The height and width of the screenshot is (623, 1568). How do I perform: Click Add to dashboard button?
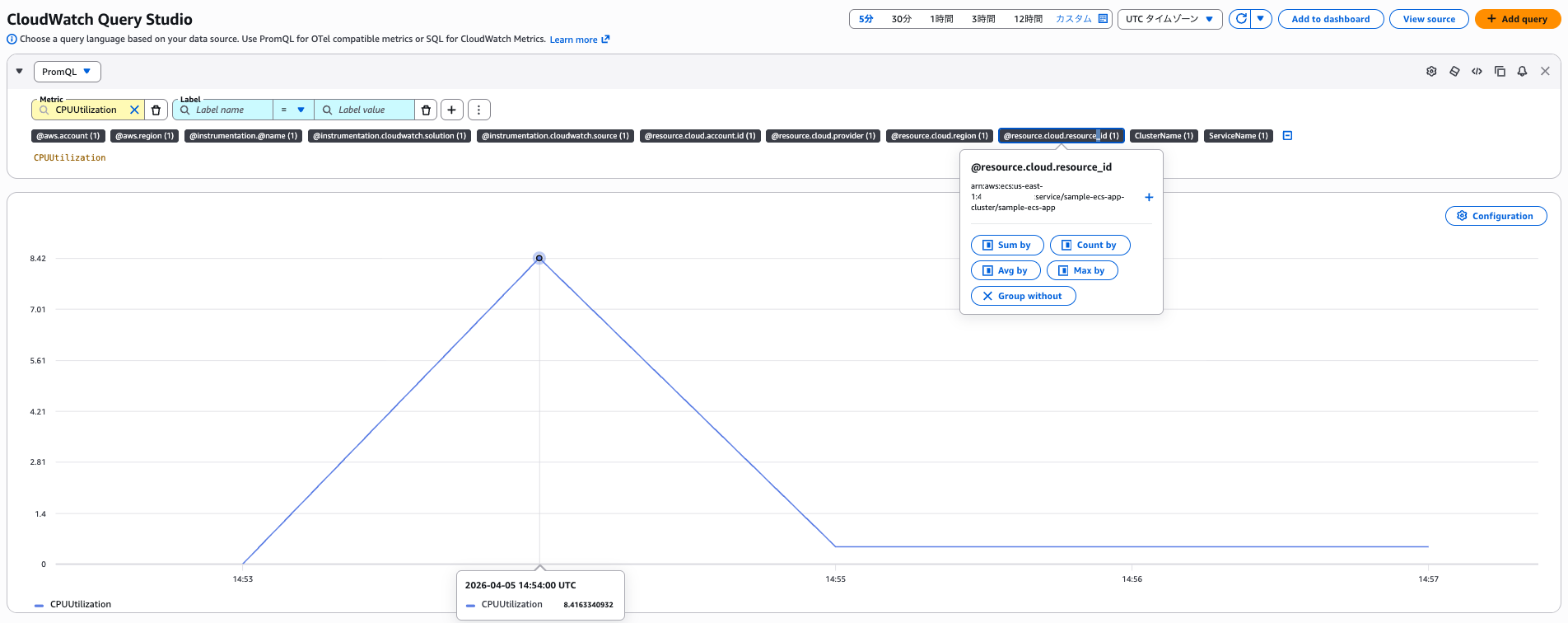tap(1330, 19)
